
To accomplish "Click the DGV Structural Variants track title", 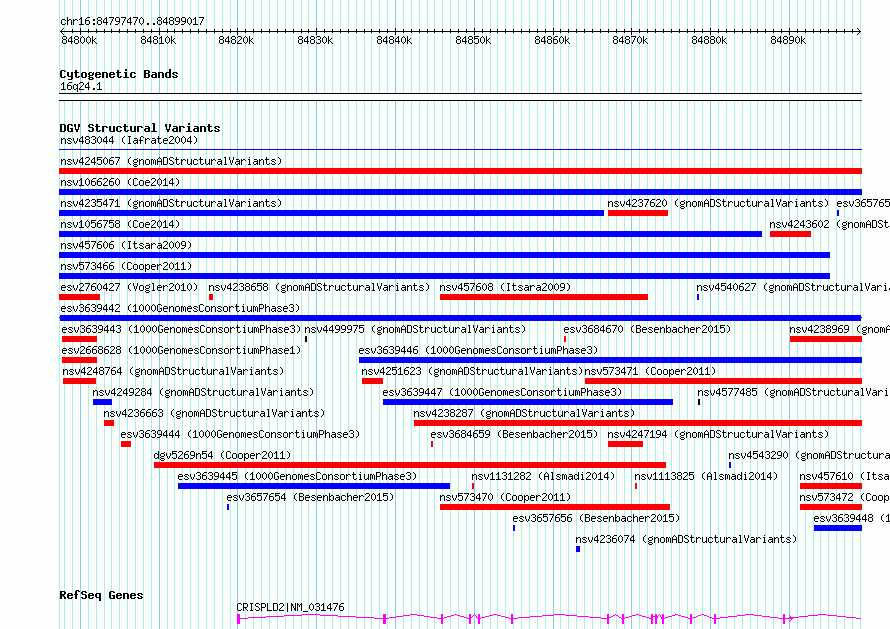I will coord(140,128).
